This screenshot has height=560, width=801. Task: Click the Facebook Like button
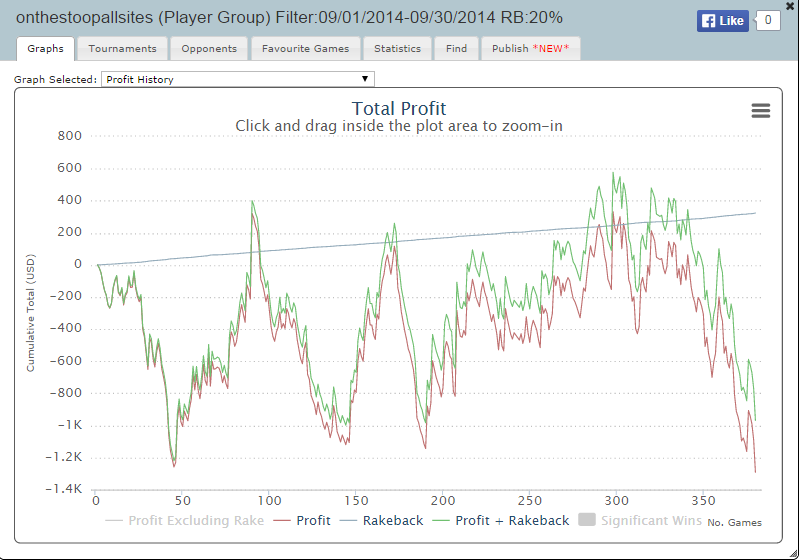tap(722, 21)
